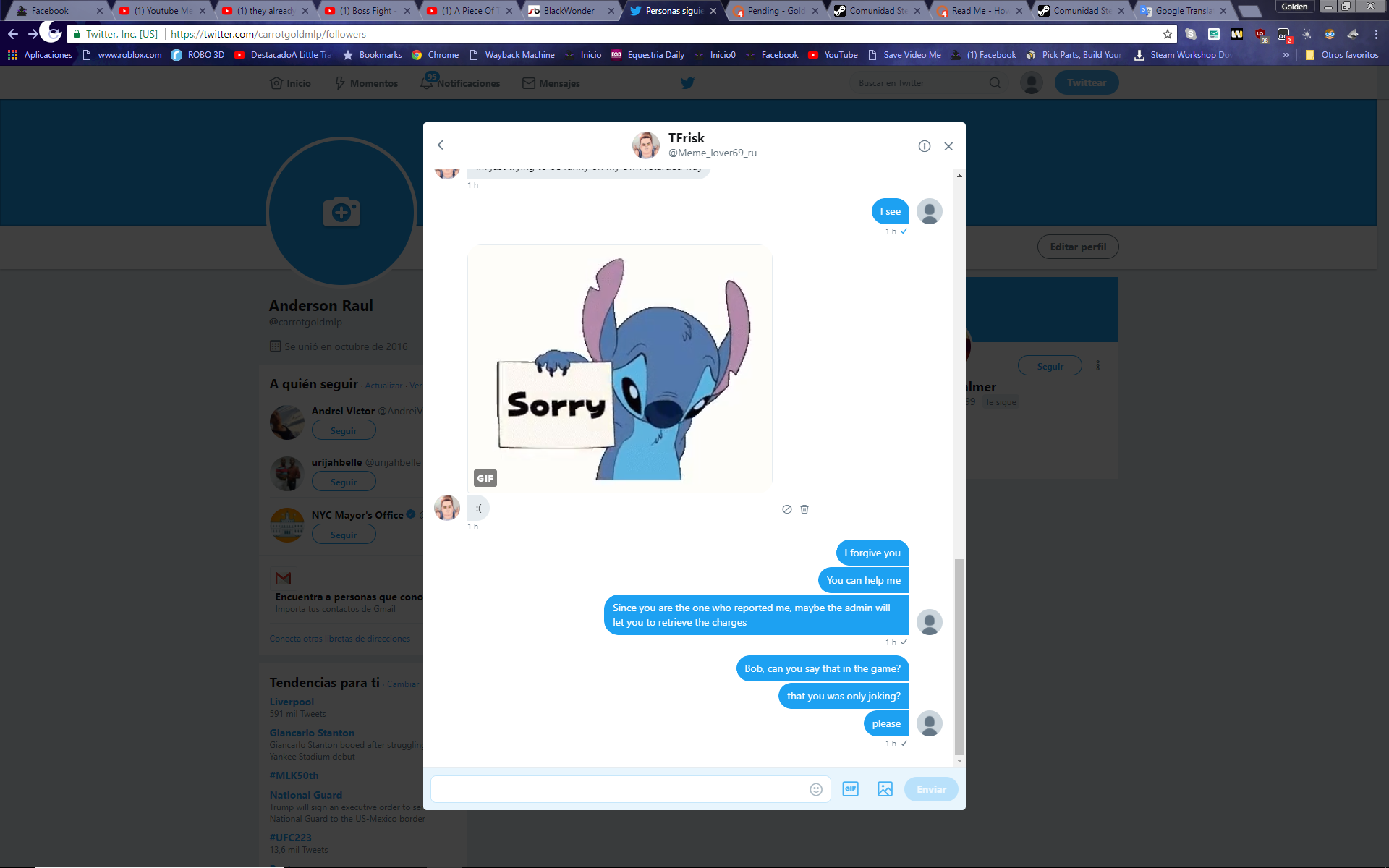
Task: Open Chrome menu three dots
Action: pyautogui.click(x=1376, y=34)
